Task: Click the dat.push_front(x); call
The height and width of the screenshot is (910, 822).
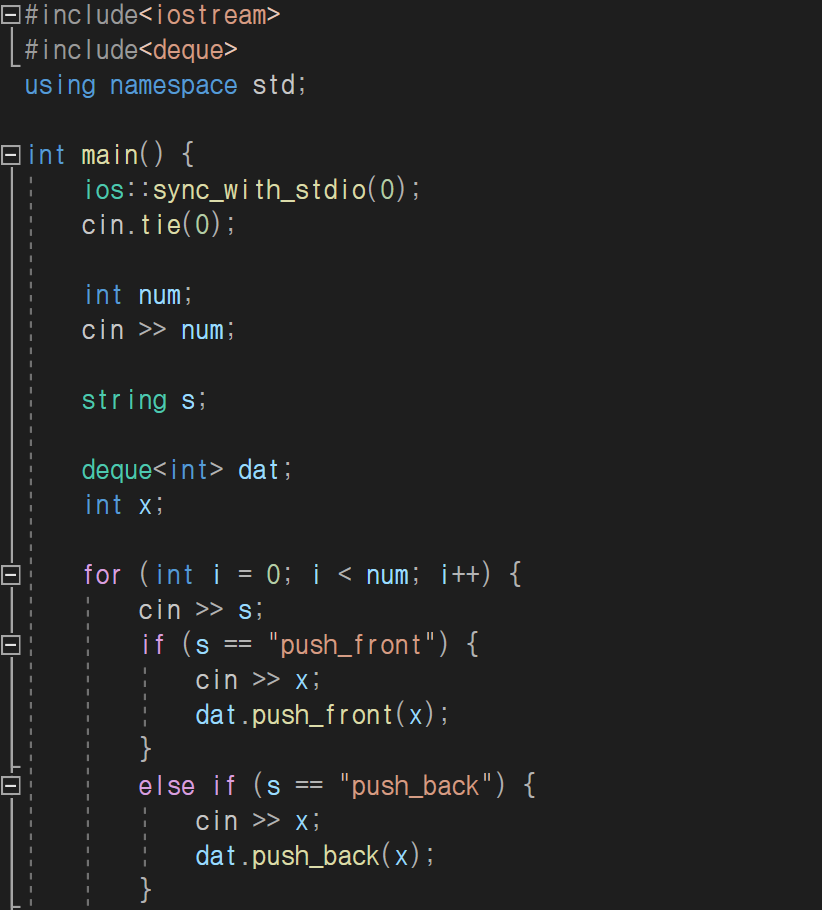Action: [x=322, y=716]
